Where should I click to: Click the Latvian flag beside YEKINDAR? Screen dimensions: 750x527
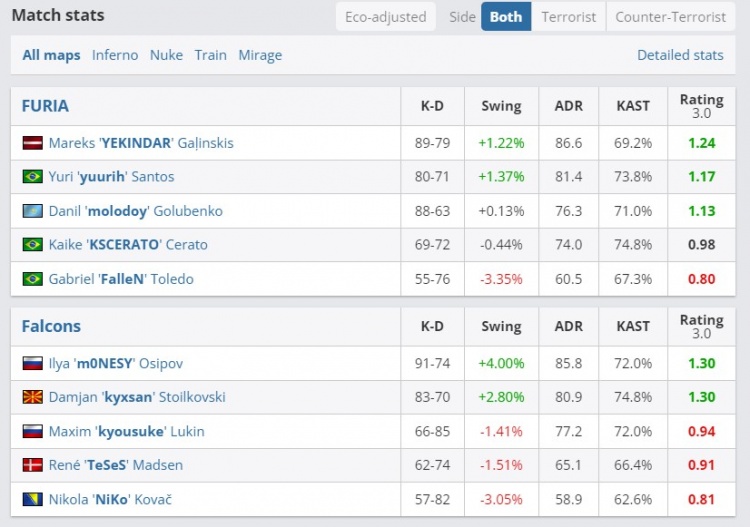click(32, 143)
